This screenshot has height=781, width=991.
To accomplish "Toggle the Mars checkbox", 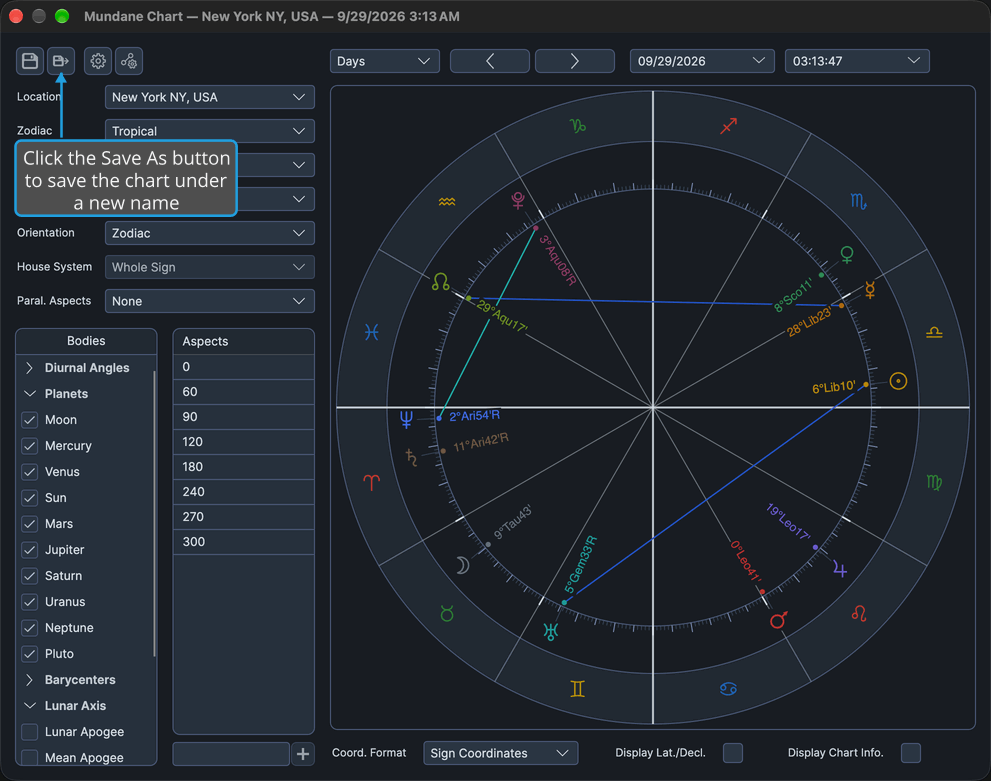I will pos(30,524).
